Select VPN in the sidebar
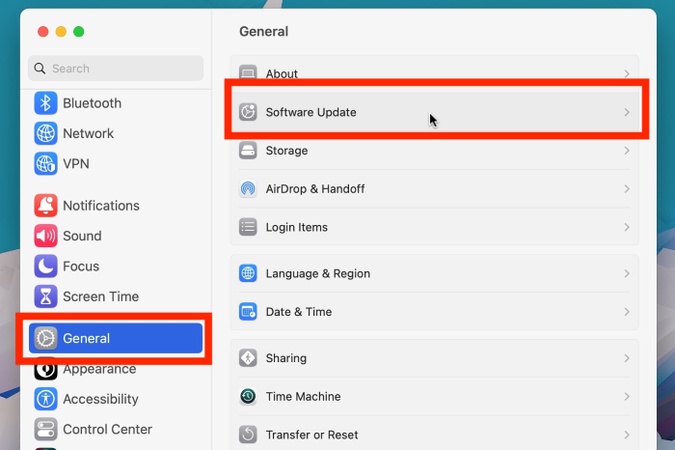The image size is (675, 450). pyautogui.click(x=76, y=163)
